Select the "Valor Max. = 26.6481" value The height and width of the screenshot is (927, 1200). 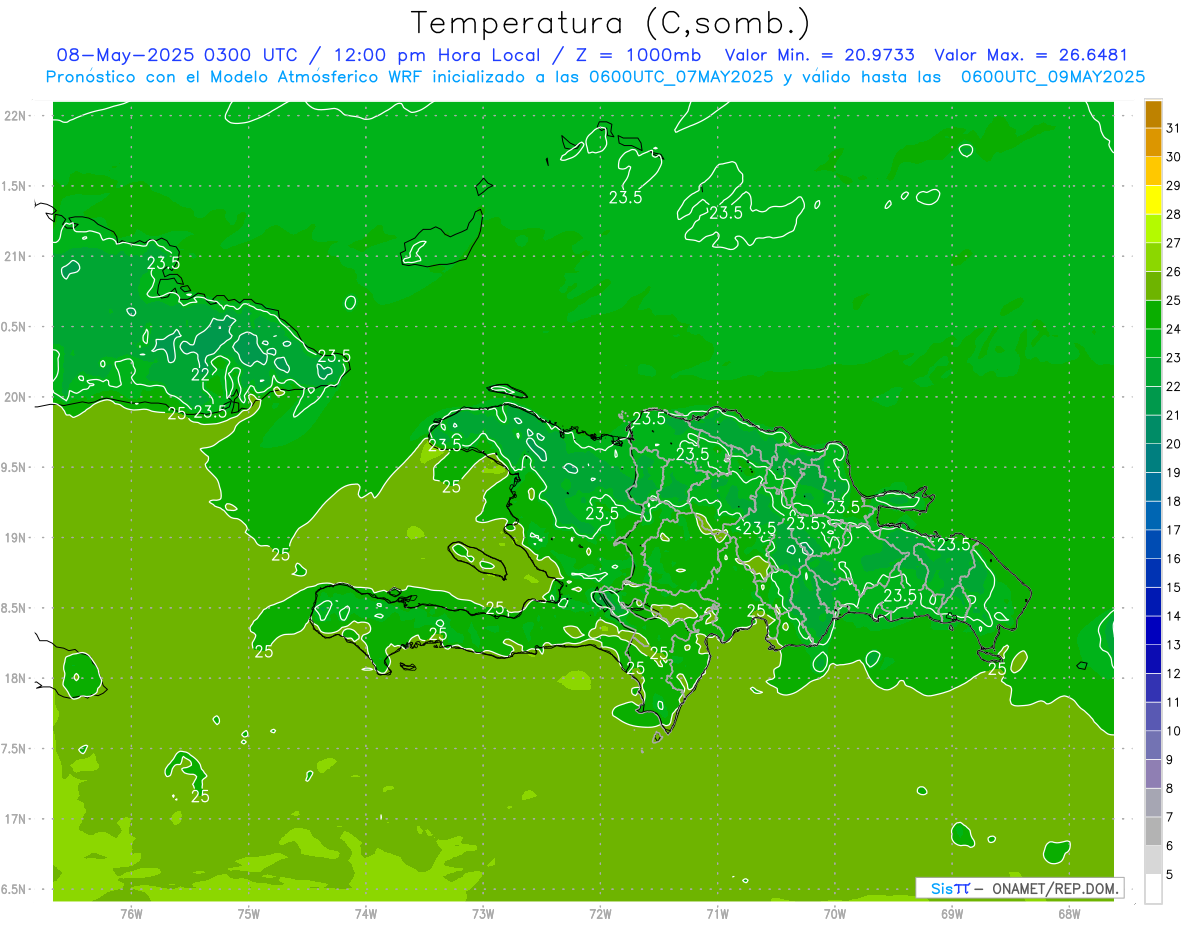pos(1031,56)
